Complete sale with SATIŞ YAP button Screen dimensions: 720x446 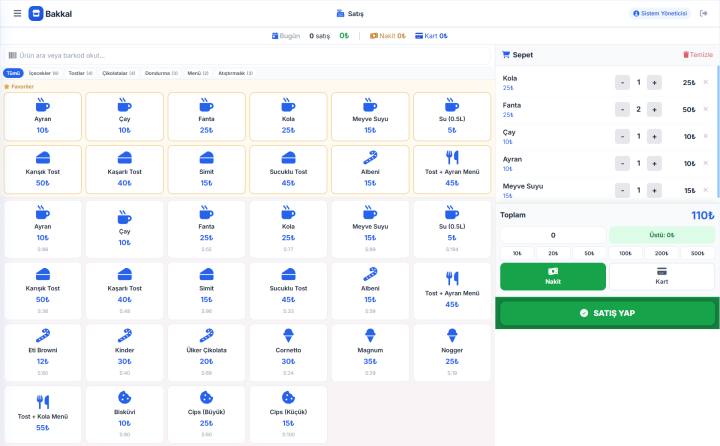(607, 313)
